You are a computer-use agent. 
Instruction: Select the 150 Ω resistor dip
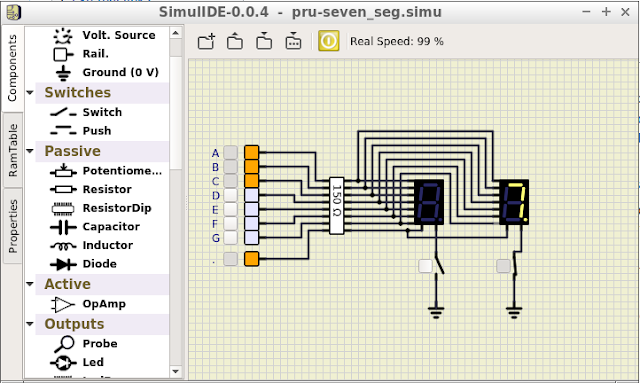coord(337,206)
